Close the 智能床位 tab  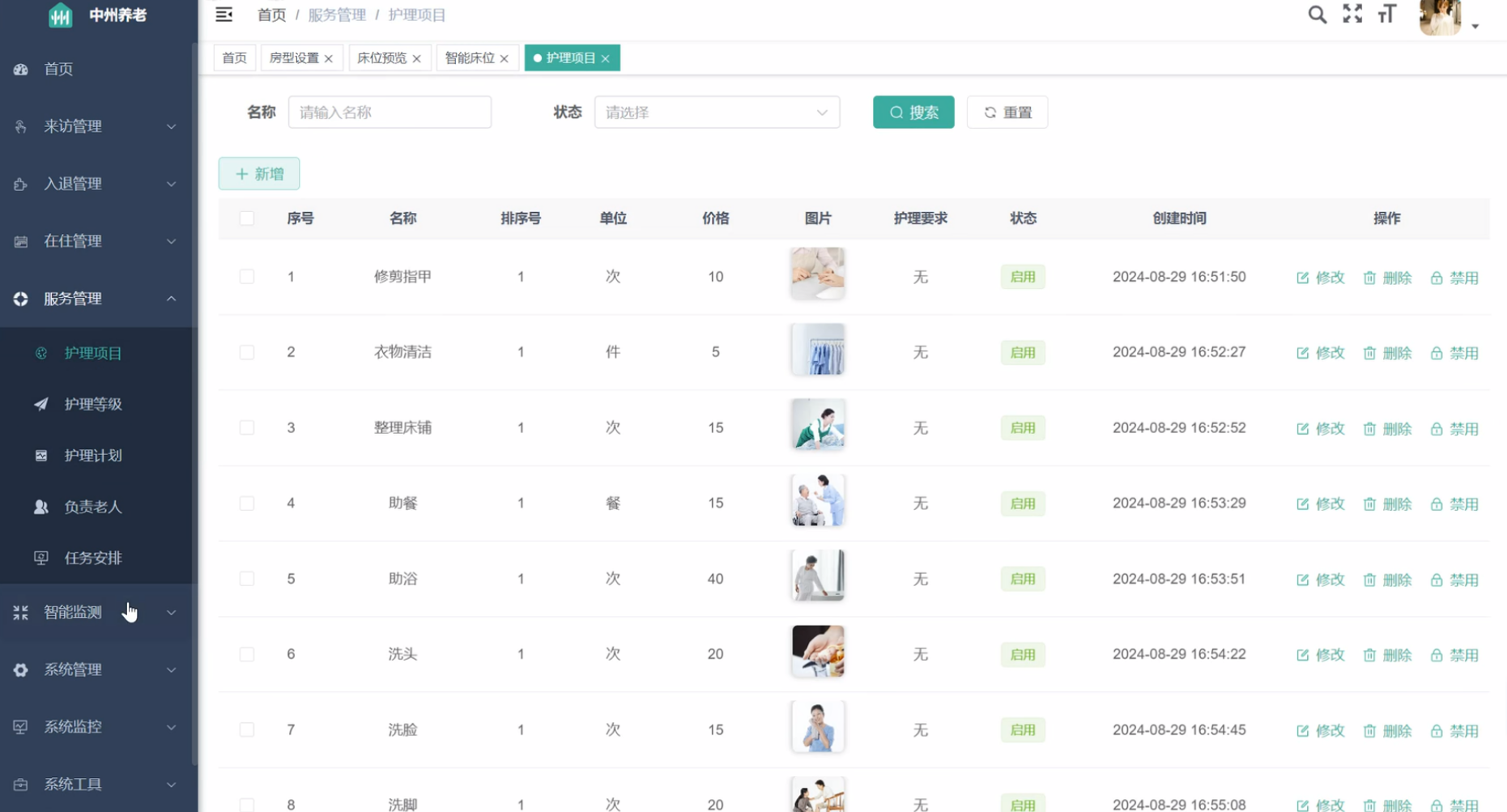(504, 58)
